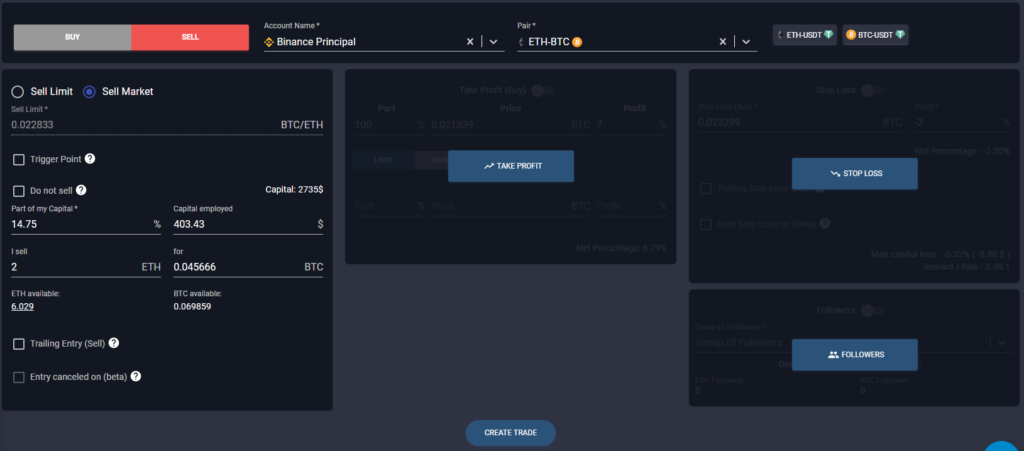
Task: Open the Trailing Entry help icon
Action: 114,343
